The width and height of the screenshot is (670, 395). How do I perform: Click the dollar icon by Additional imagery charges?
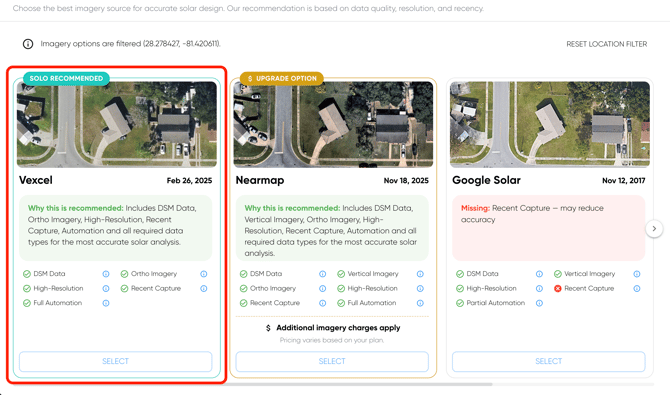(x=268, y=328)
